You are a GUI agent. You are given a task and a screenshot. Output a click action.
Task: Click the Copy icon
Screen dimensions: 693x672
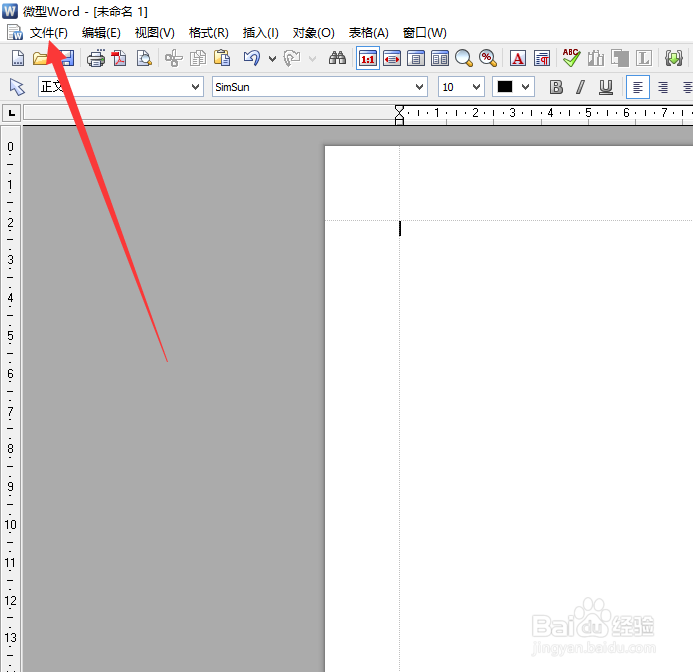198,58
